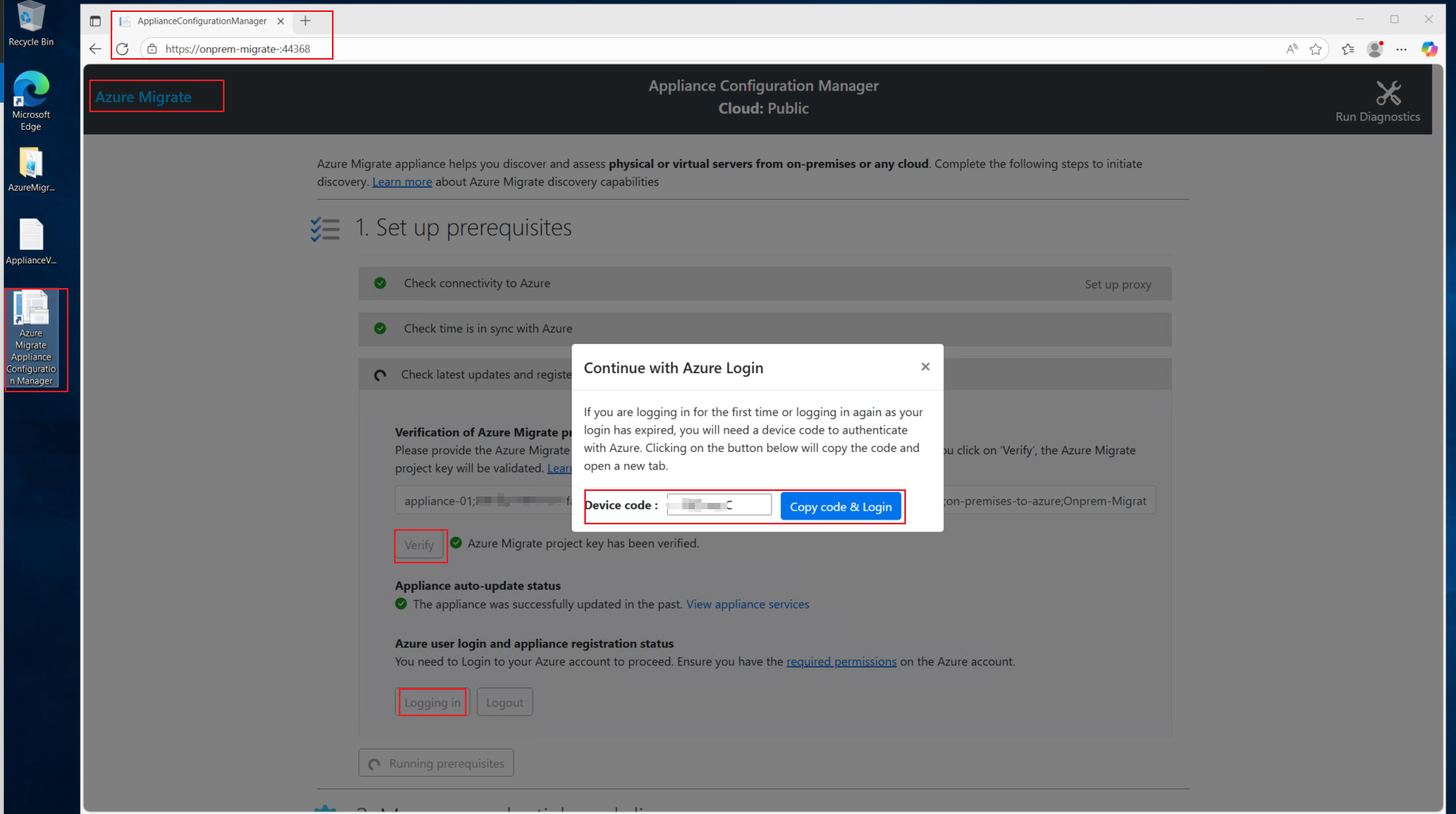Add page to favorites star icon
1456x814 pixels.
coord(1315,49)
